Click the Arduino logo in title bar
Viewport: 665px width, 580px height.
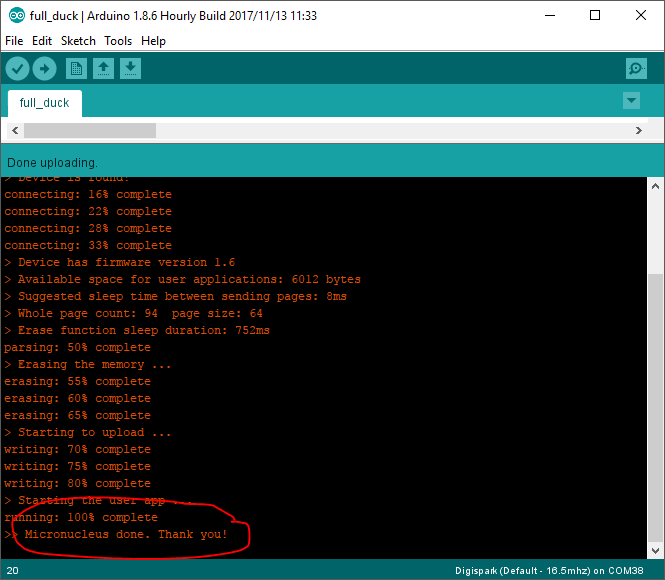point(17,16)
